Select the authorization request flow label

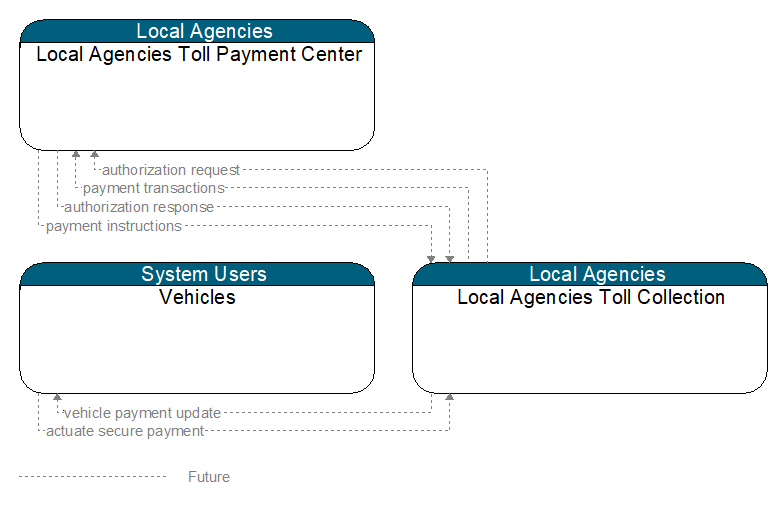pos(171,170)
